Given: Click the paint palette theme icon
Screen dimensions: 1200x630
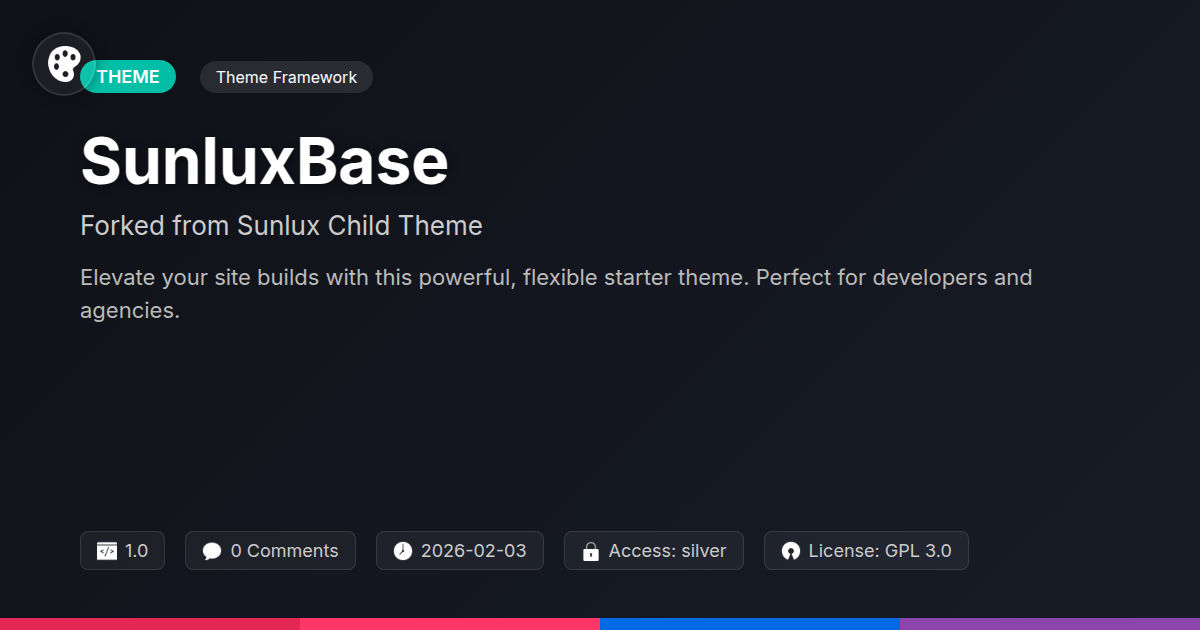Looking at the screenshot, I should click(x=64, y=64).
